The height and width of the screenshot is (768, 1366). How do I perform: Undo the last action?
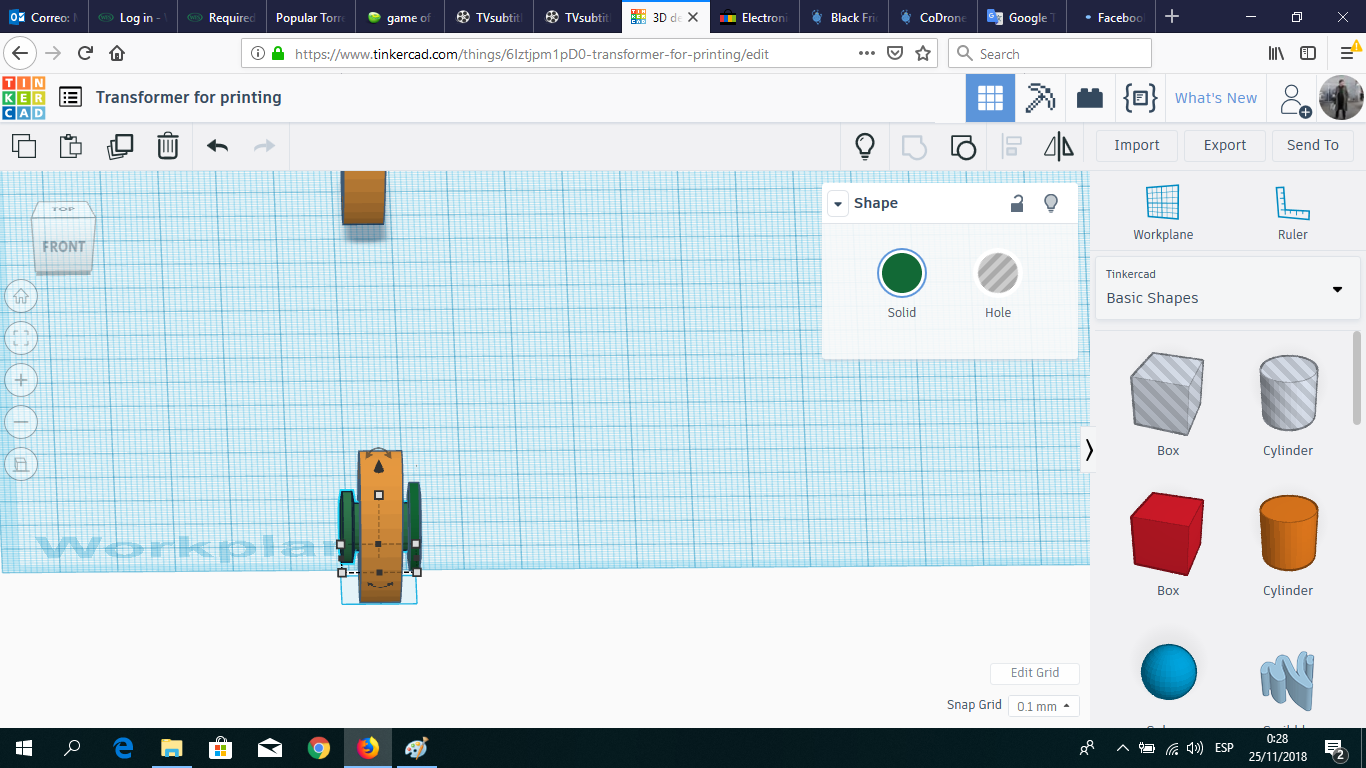click(217, 146)
